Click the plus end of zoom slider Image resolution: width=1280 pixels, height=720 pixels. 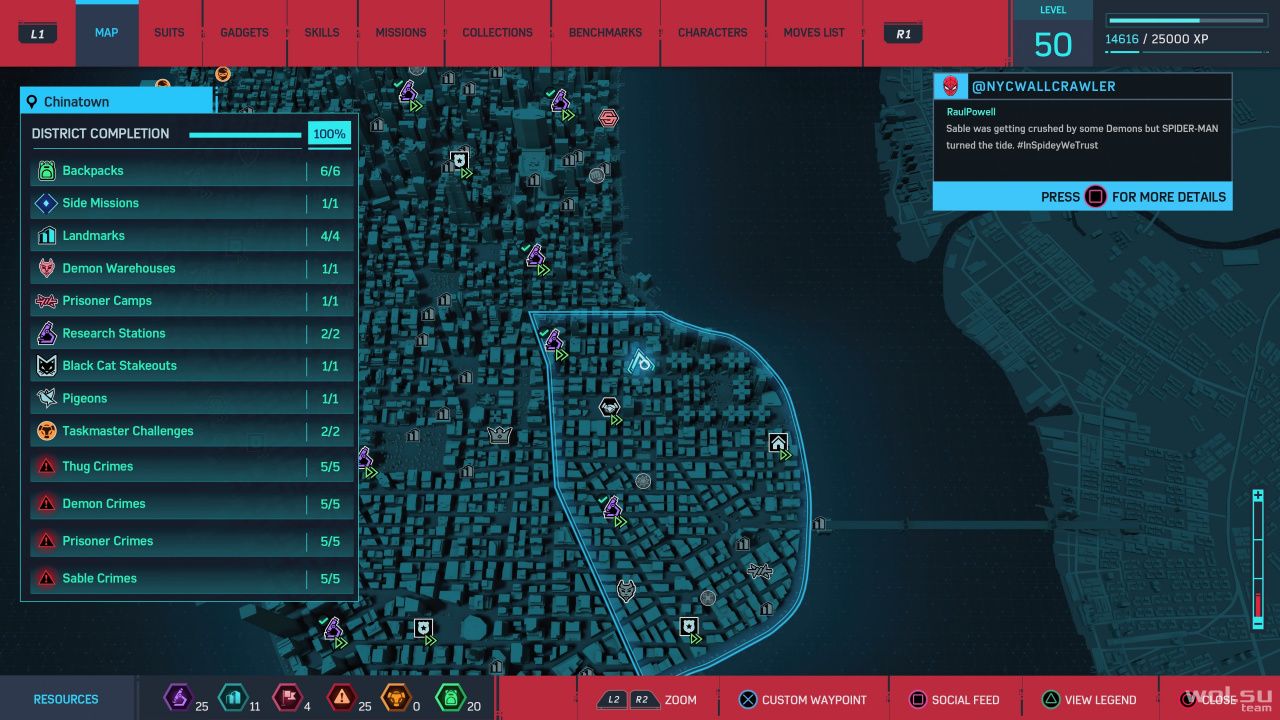pos(1258,496)
